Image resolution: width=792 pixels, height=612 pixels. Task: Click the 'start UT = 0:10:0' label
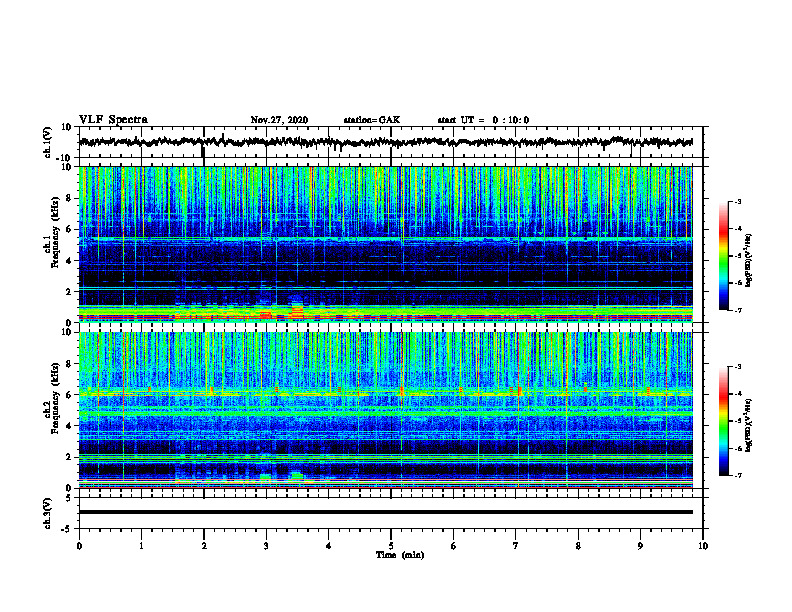pyautogui.click(x=483, y=120)
